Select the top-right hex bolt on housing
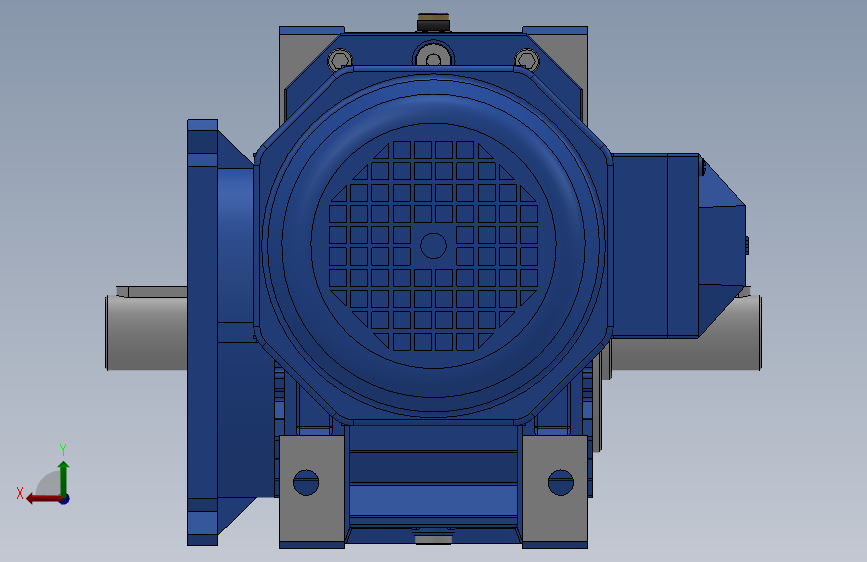The width and height of the screenshot is (867, 562). click(527, 60)
